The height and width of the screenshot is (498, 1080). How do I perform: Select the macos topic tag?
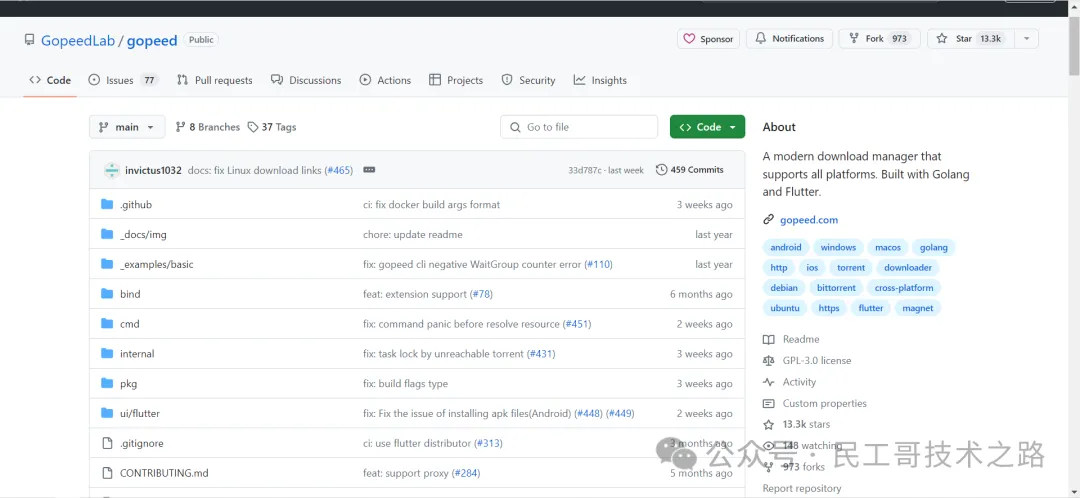pos(888,247)
